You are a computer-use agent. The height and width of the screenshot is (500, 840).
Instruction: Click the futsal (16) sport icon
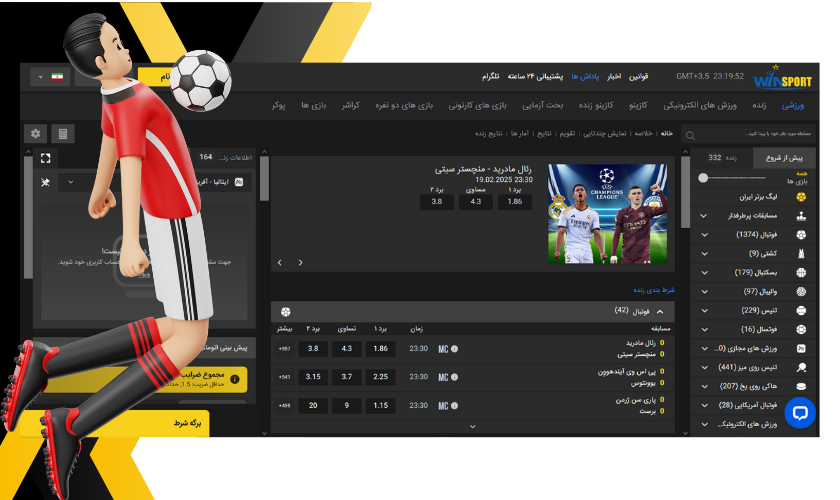(801, 330)
